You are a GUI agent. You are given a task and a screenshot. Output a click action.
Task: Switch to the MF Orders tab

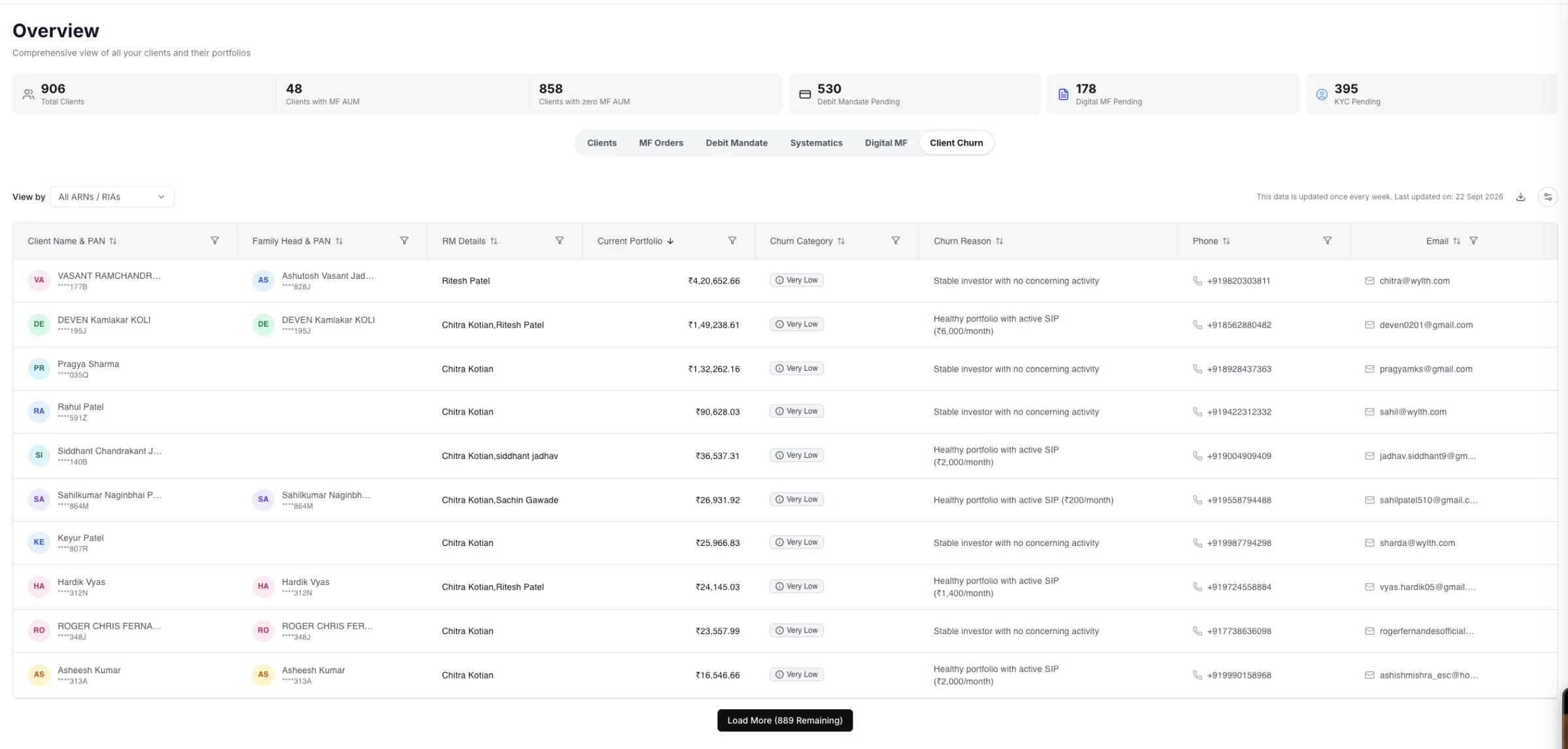661,143
